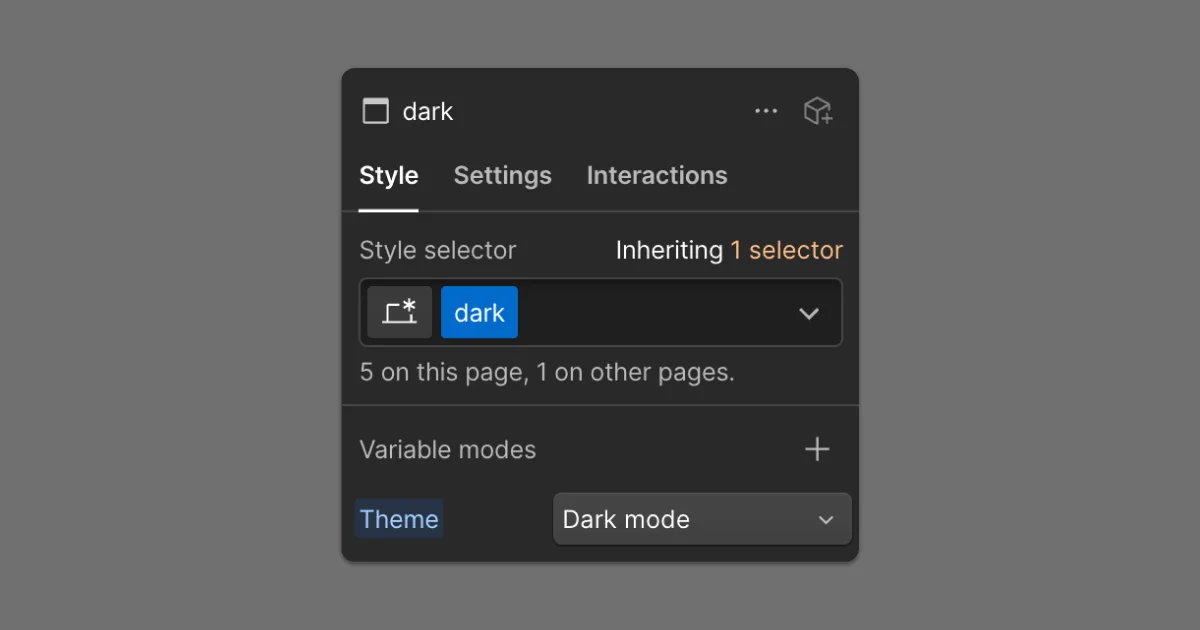This screenshot has height=630, width=1200.
Task: Click the chevron on the Dark mode selector
Action: coord(826,519)
